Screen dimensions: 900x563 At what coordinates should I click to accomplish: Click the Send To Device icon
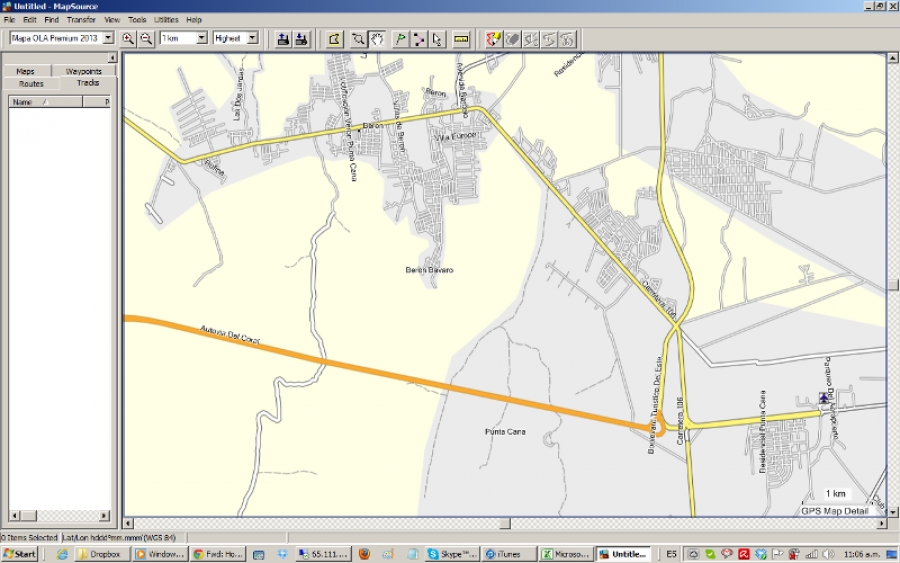283,39
